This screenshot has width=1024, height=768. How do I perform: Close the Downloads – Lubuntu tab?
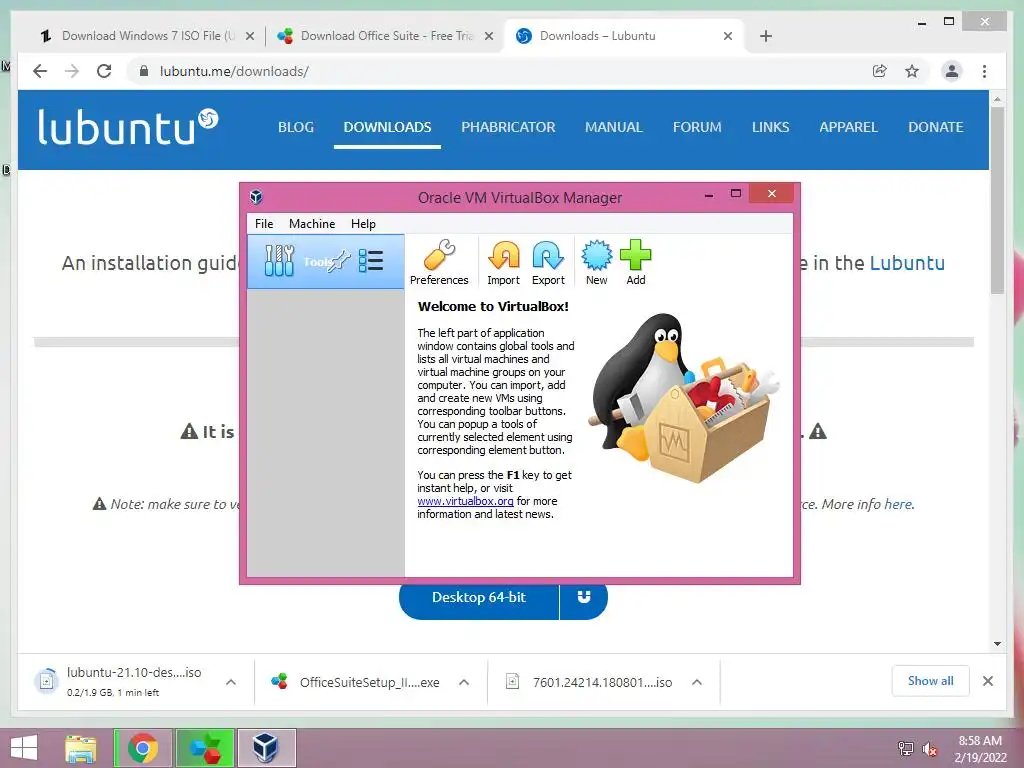click(x=728, y=36)
